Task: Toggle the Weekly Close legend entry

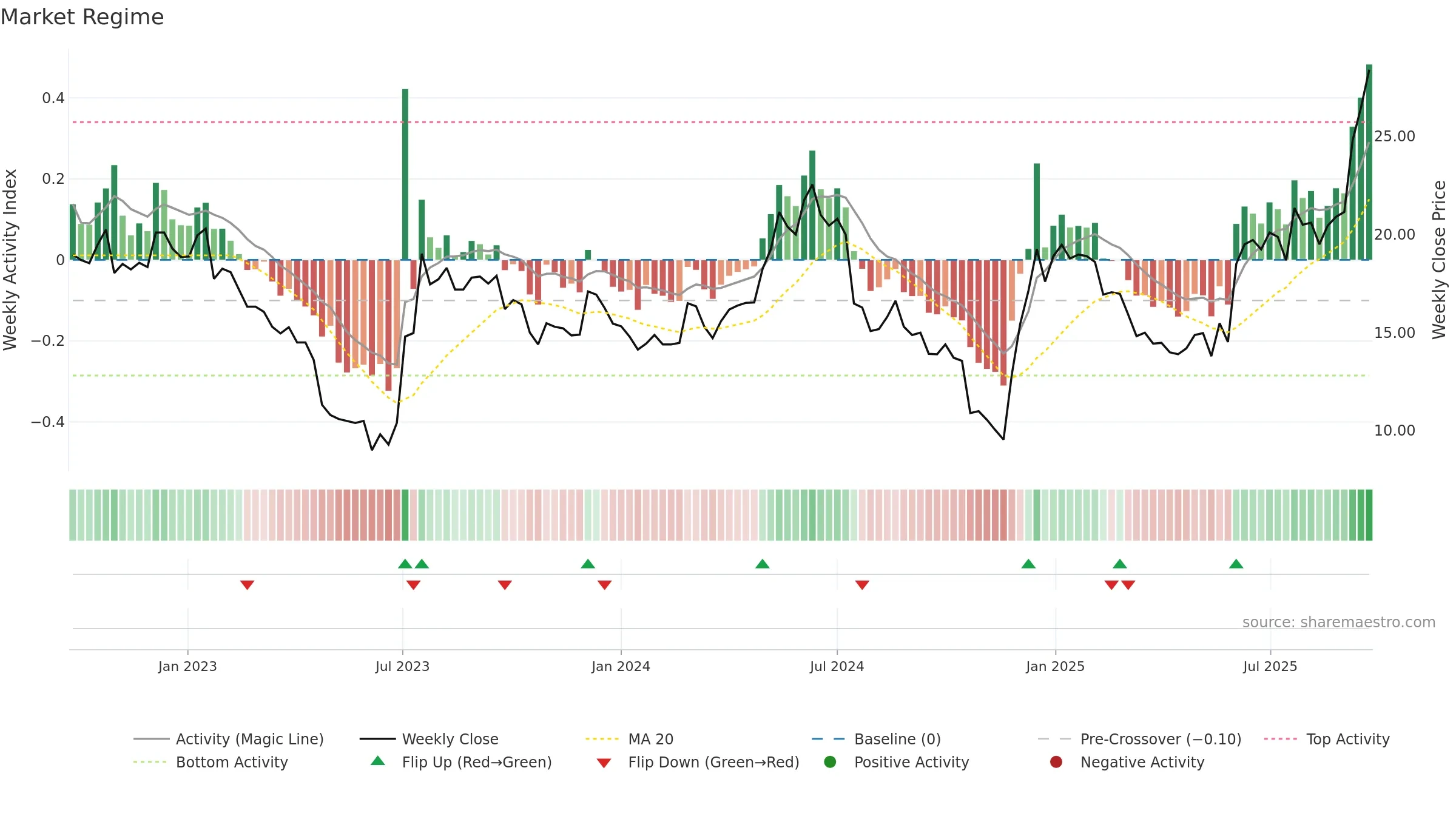Action: [429, 739]
